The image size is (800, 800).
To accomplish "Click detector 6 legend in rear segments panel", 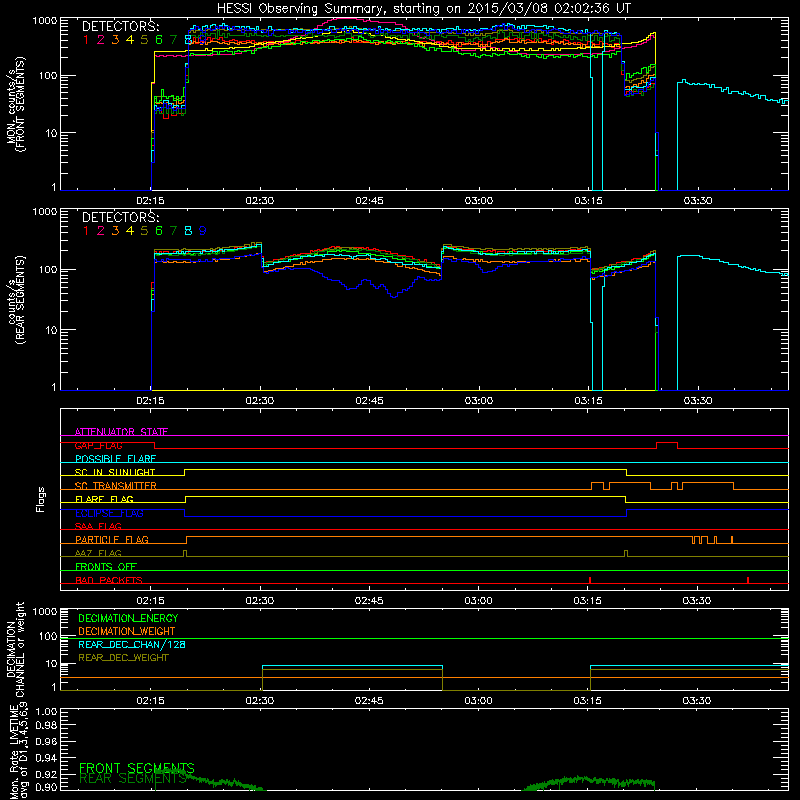I will tap(159, 231).
